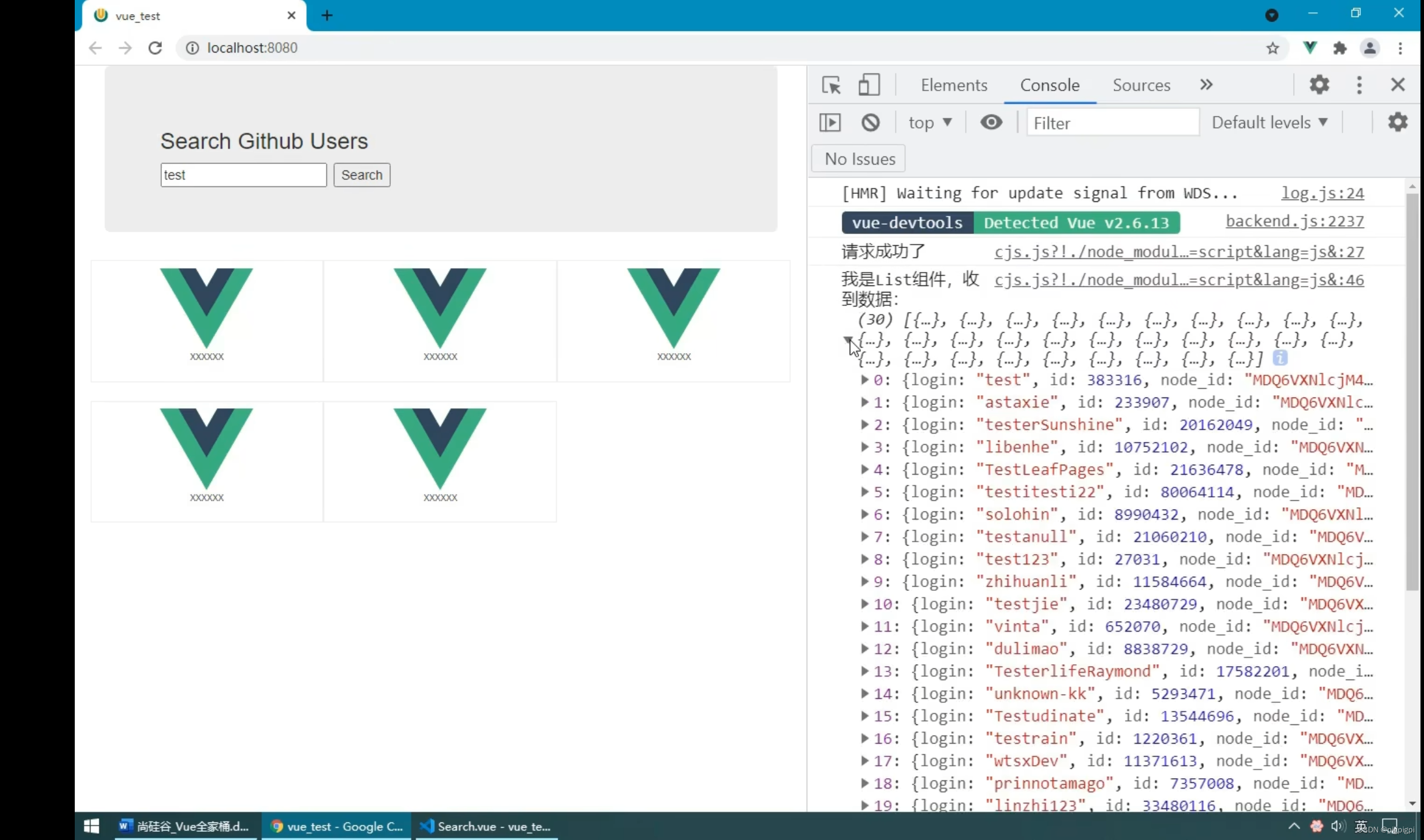
Task: Create a live expression with eye icon
Action: (x=991, y=123)
